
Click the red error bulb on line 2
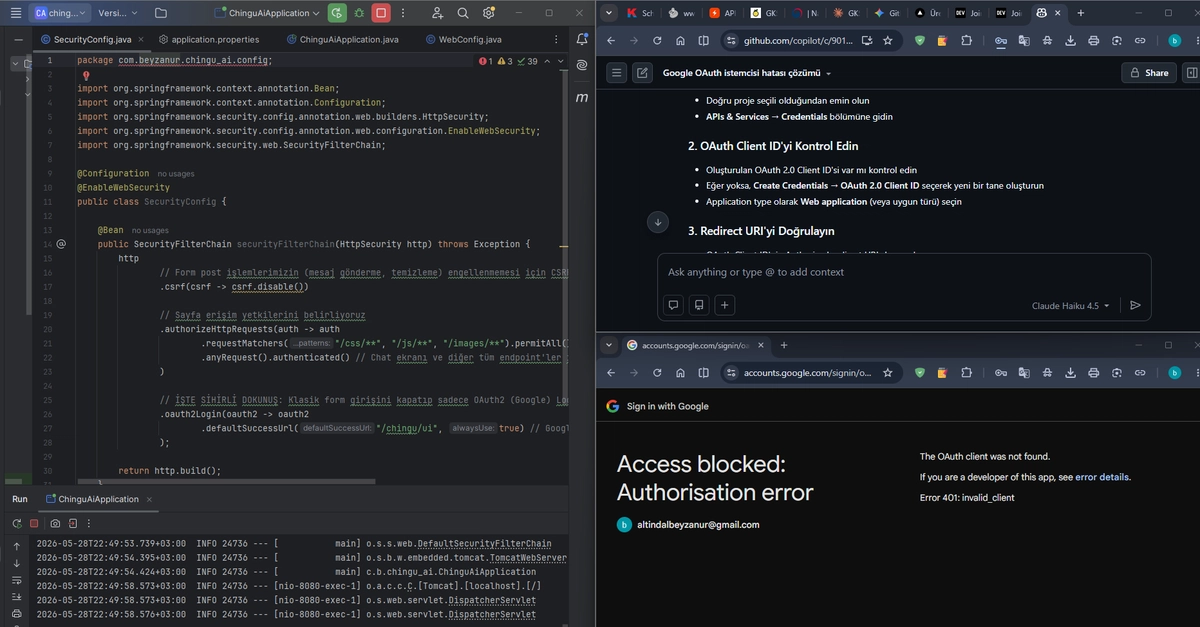[x=86, y=75]
